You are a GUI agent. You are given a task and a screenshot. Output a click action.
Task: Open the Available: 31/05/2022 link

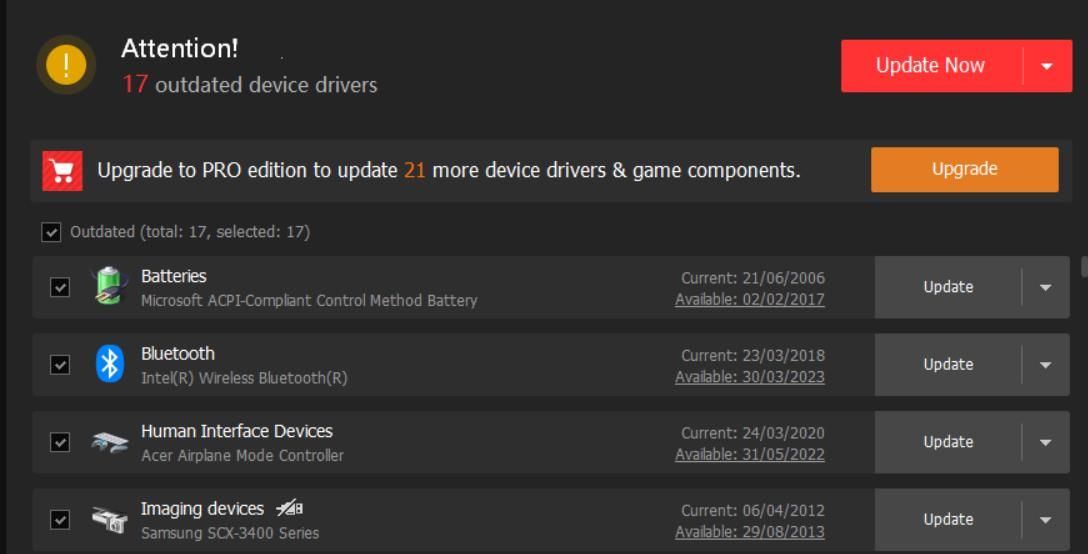click(749, 455)
